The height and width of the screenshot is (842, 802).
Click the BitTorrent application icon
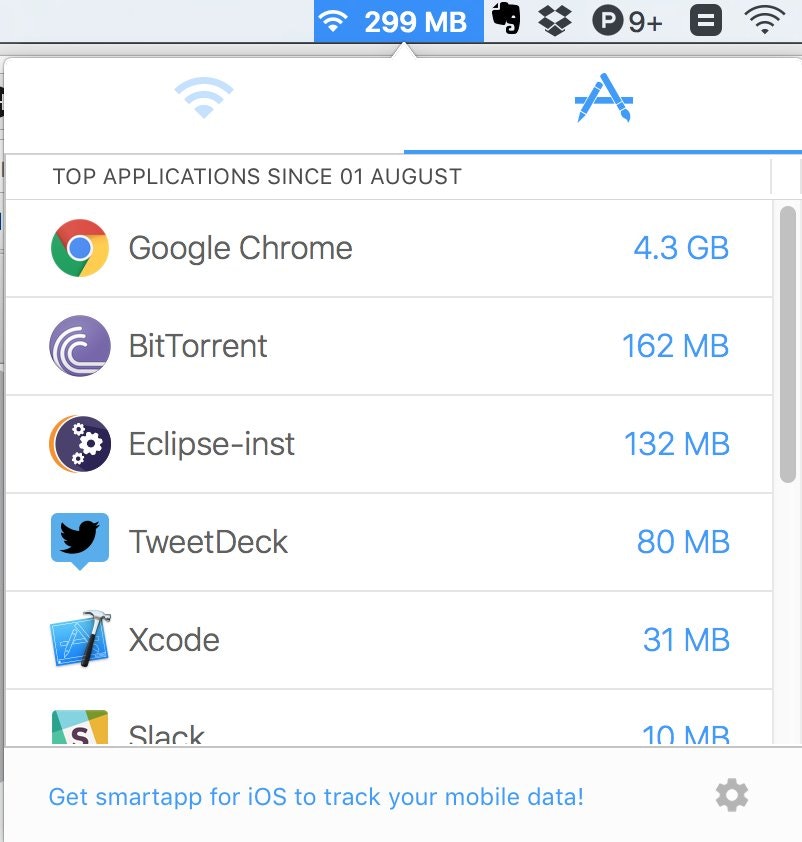pos(79,346)
